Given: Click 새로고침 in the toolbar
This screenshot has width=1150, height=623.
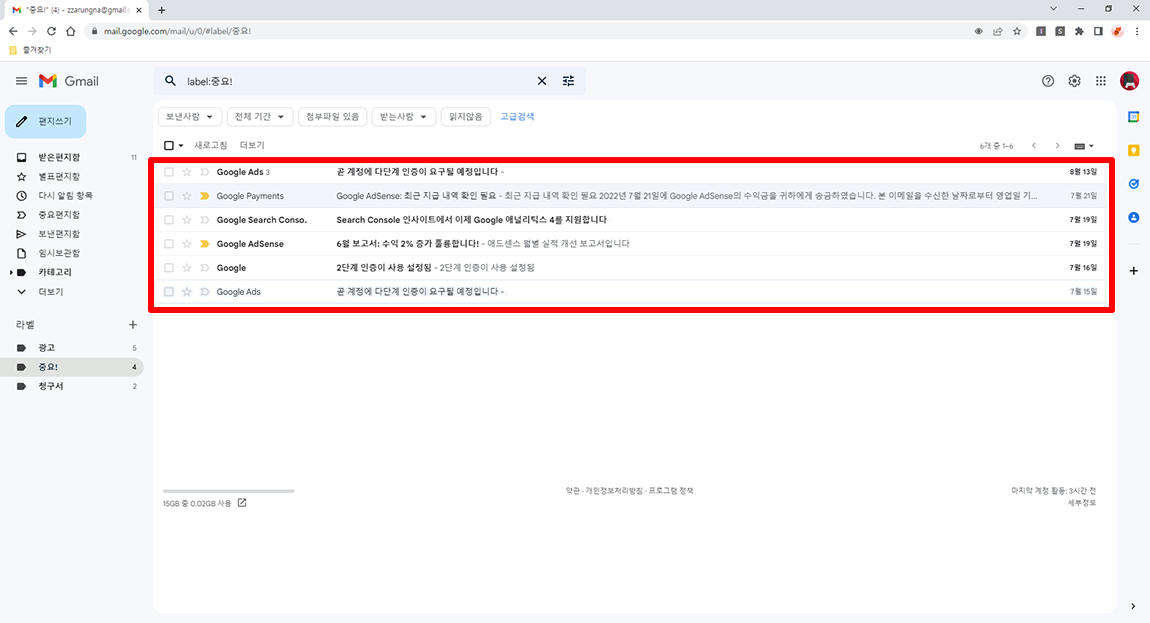Looking at the screenshot, I should 210,145.
